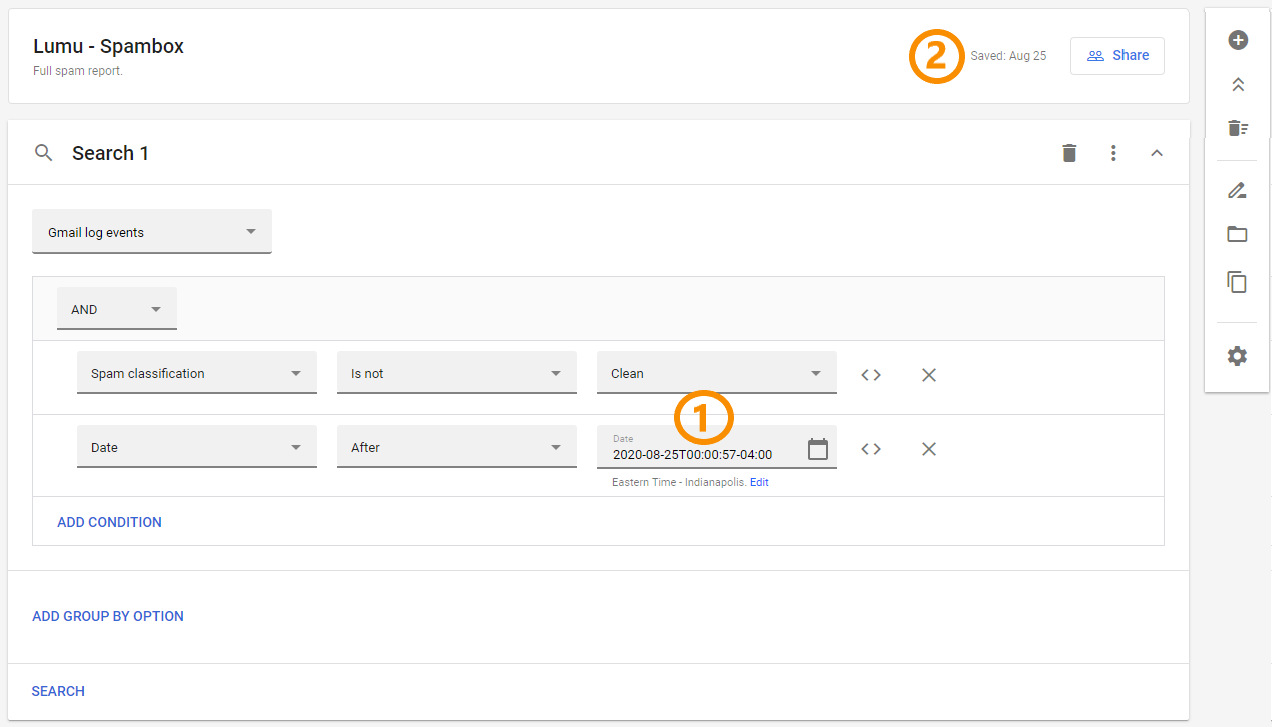Click the duplicate copy icon in the sidebar
The width and height of the screenshot is (1272, 727).
click(1237, 282)
